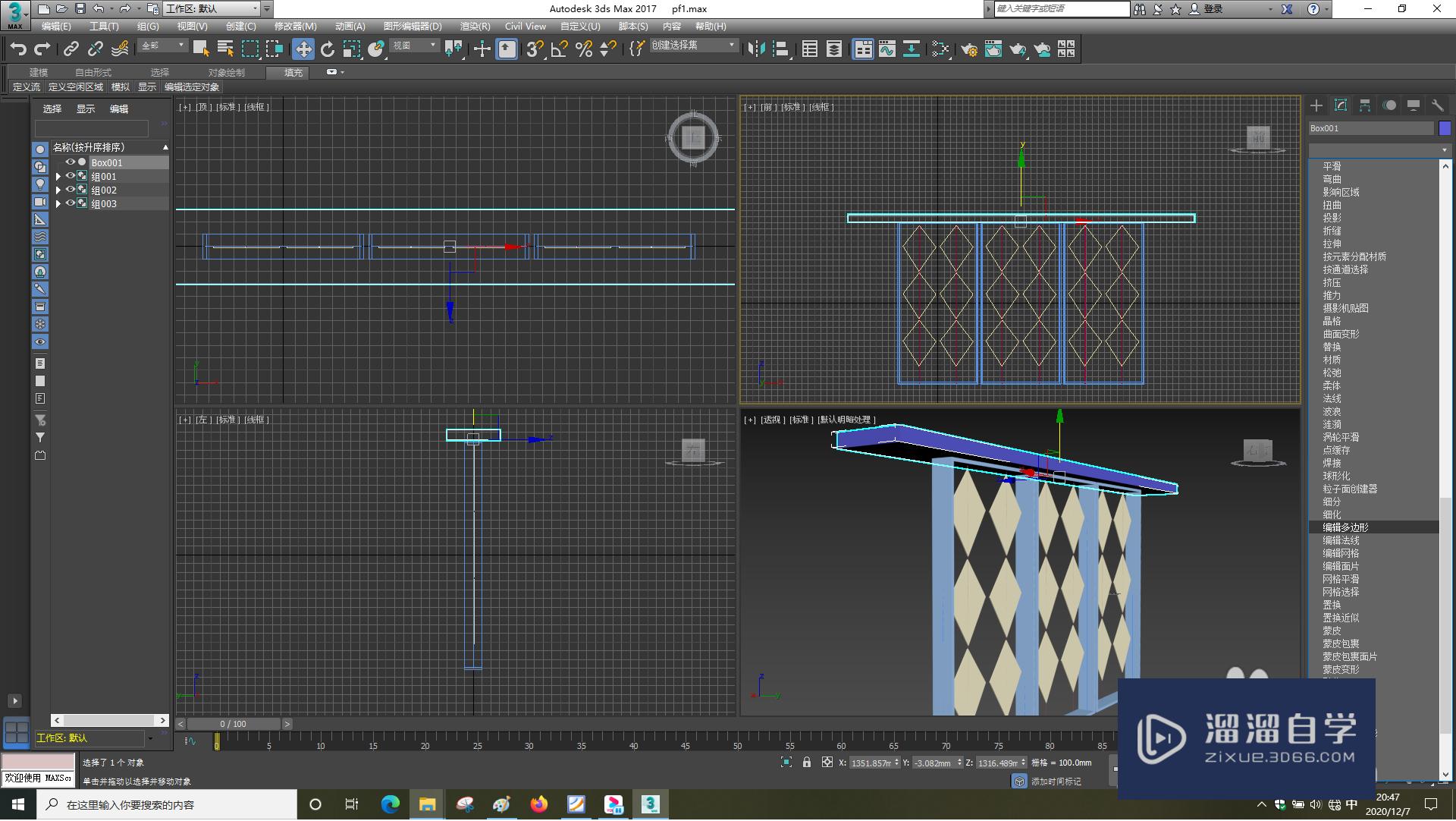
Task: Toggle Spinner Snap in the toolbar
Action: click(608, 49)
